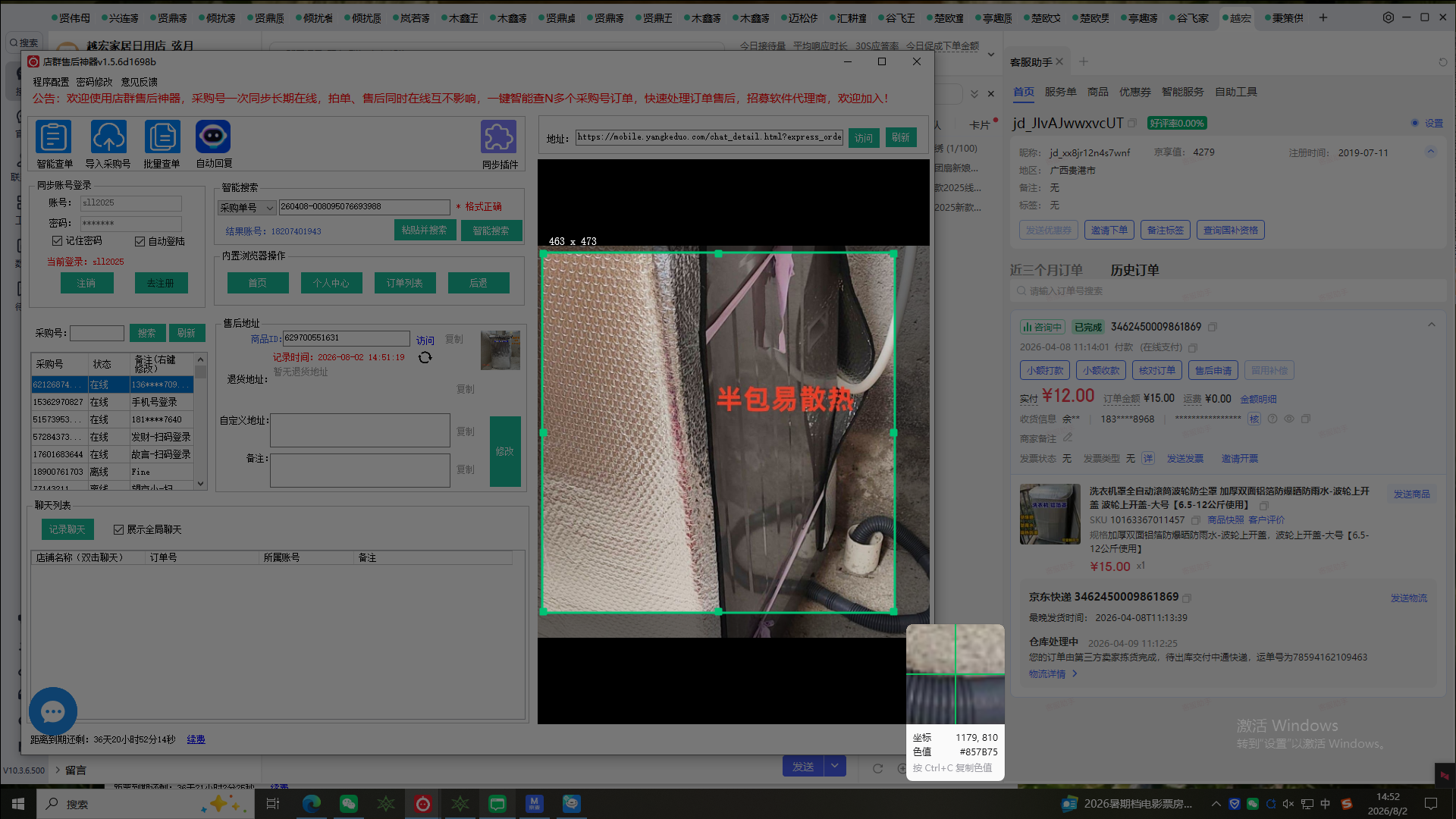Open WeChat from the taskbar
This screenshot has width=1456, height=819.
(x=349, y=804)
